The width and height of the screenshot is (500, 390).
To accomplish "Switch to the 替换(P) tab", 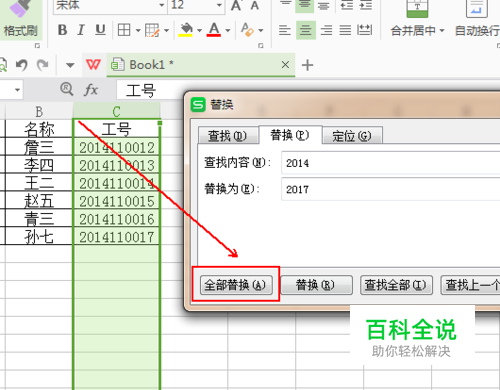I will [x=290, y=135].
